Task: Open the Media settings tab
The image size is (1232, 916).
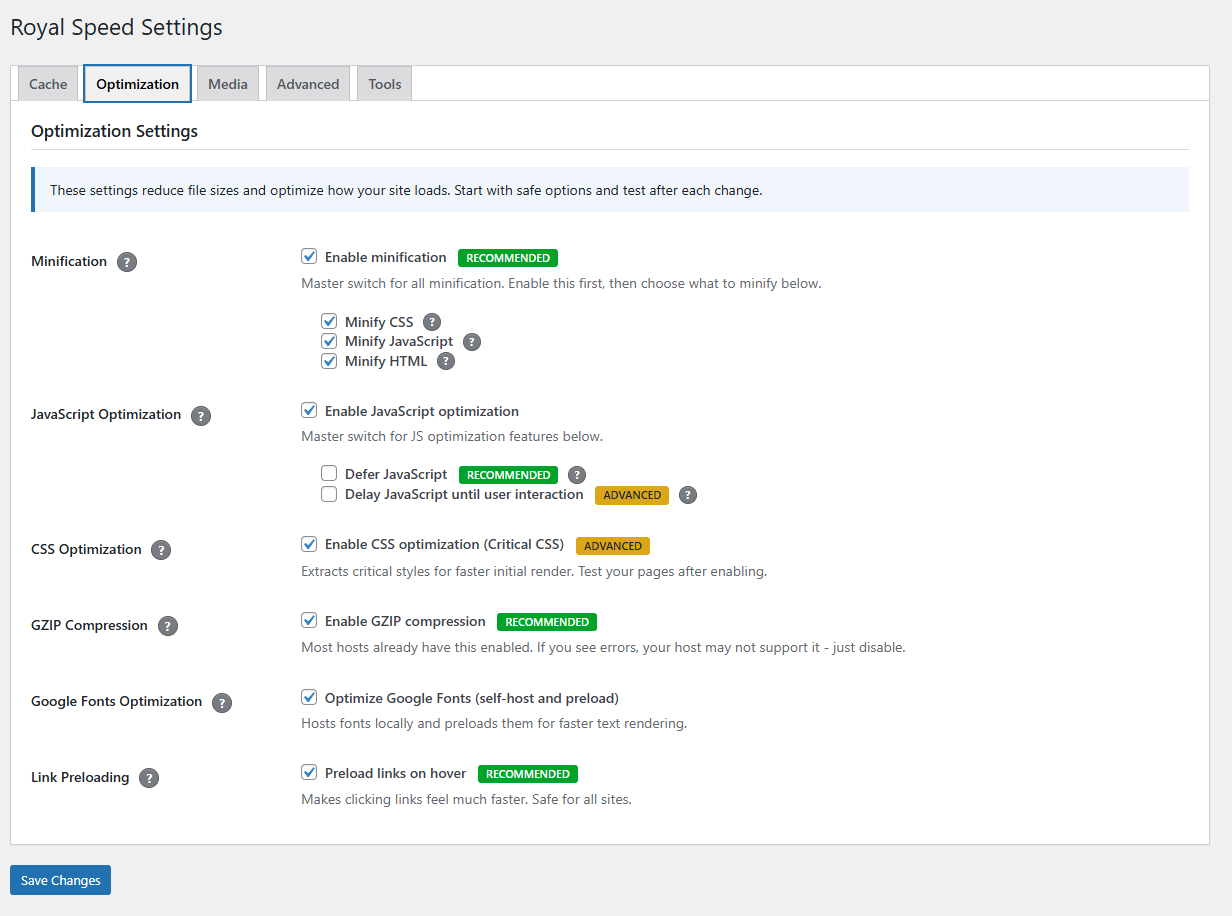Action: pyautogui.click(x=227, y=83)
